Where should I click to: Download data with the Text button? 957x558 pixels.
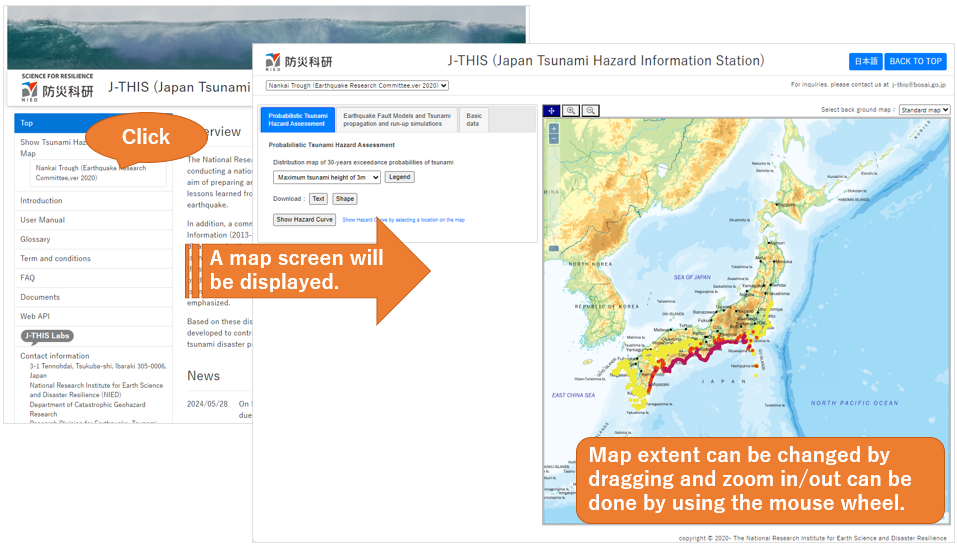[x=318, y=198]
